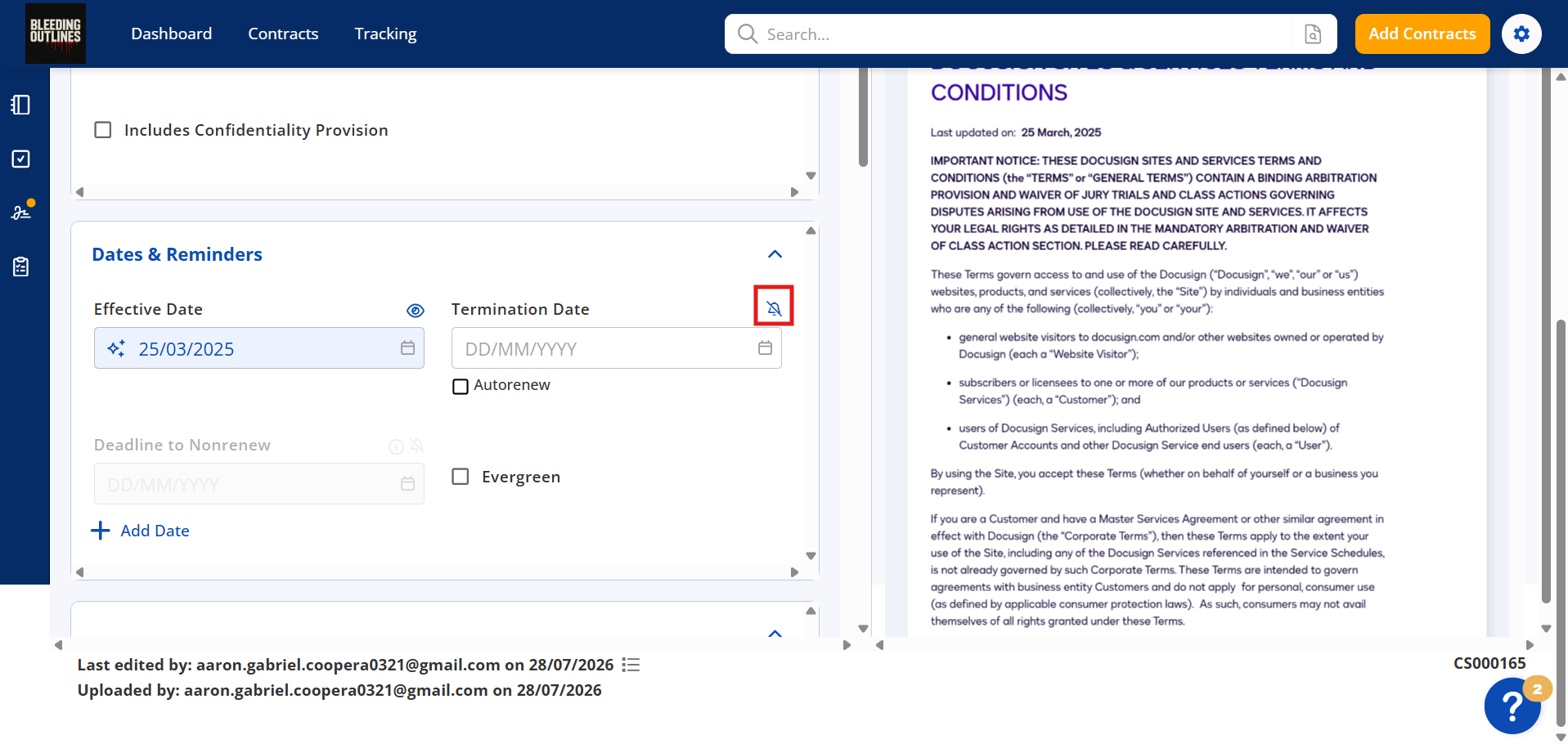This screenshot has height=744, width=1568.
Task: Click the Termination Date input field
Action: coord(616,348)
